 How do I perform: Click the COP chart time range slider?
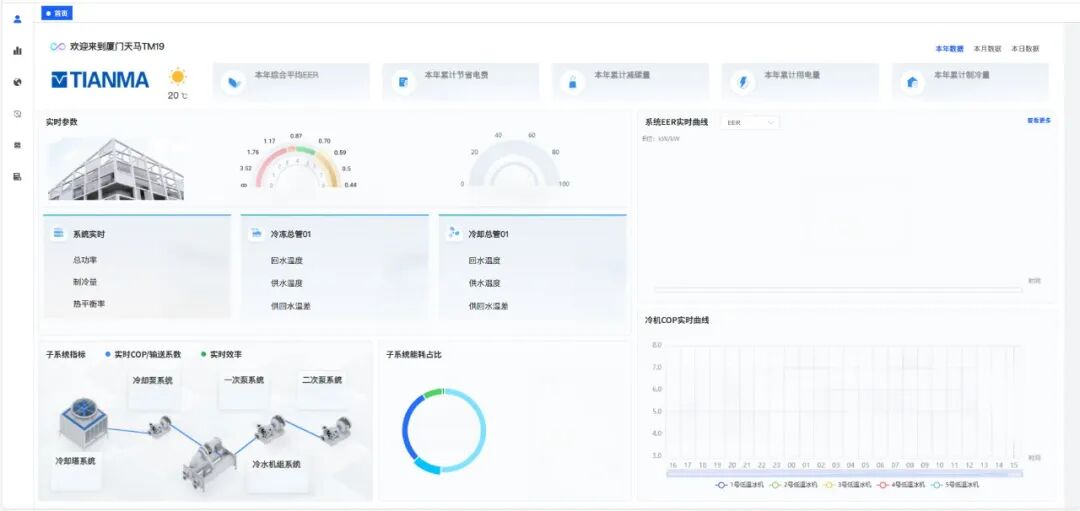click(844, 473)
